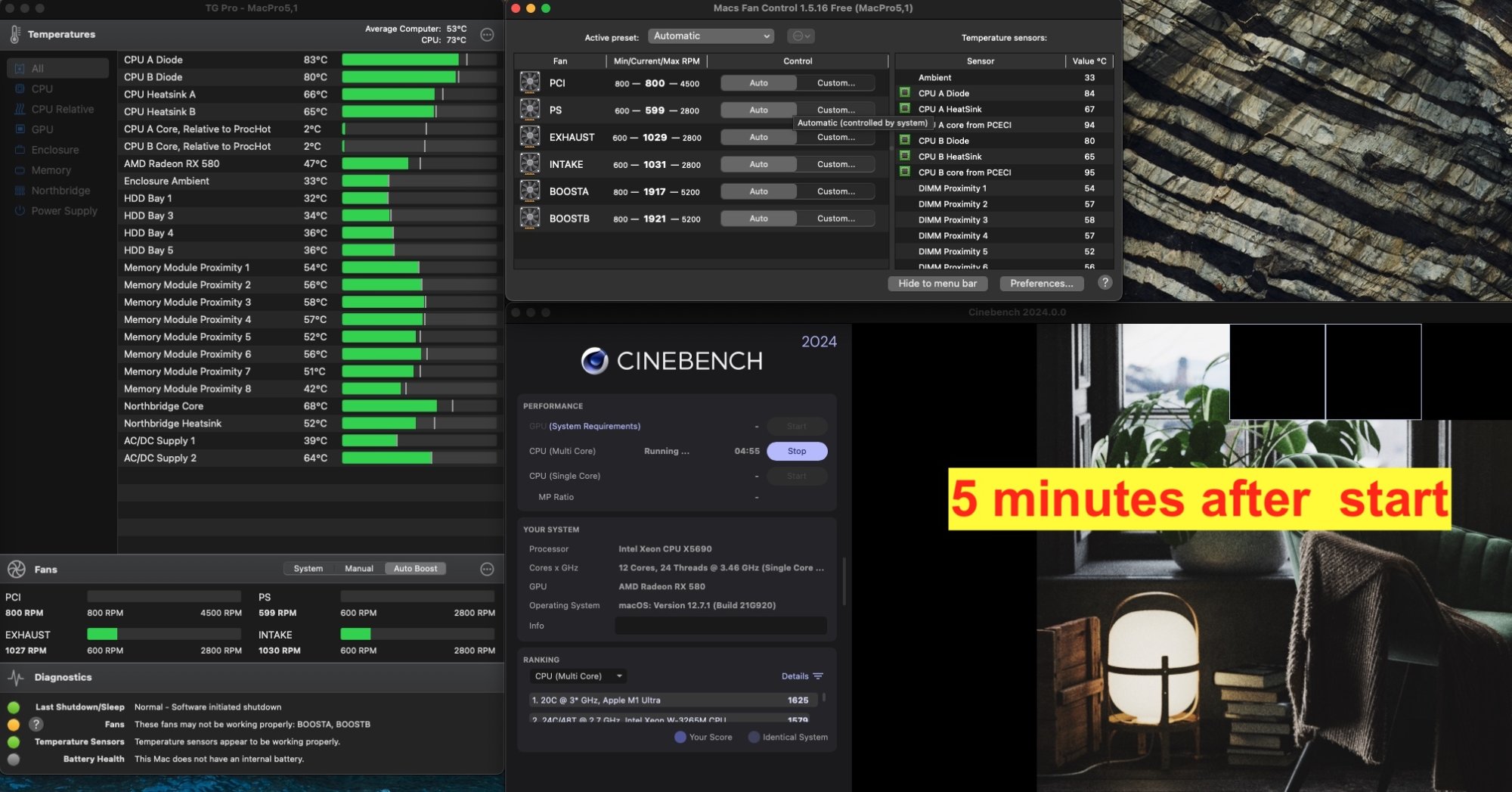Viewport: 1512px width, 792px height.
Task: Click Hide to menu bar button
Action: 937,284
